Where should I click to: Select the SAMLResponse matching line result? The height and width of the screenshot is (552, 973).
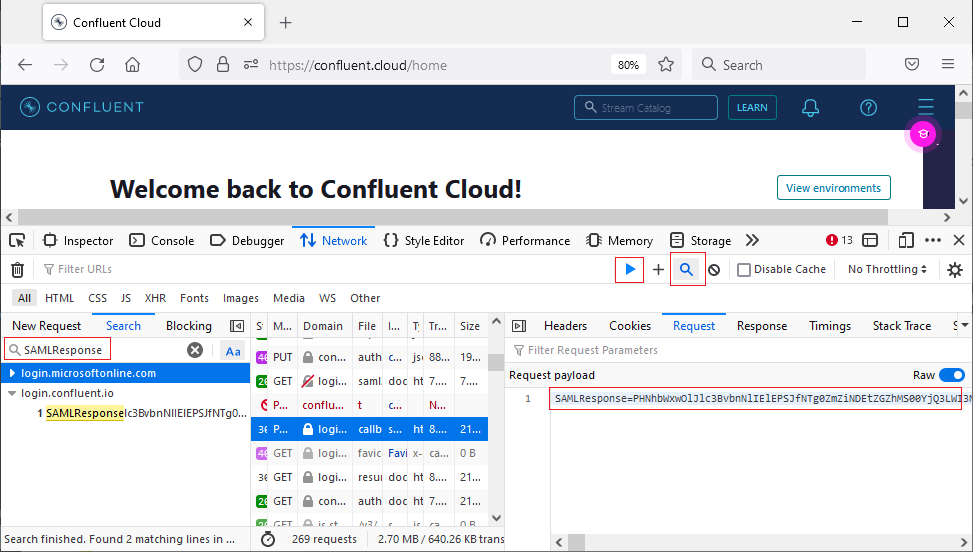(x=141, y=413)
